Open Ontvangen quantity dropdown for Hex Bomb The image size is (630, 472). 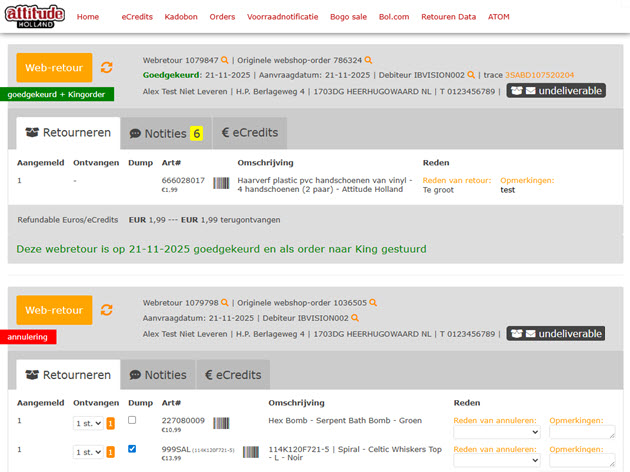(87, 424)
